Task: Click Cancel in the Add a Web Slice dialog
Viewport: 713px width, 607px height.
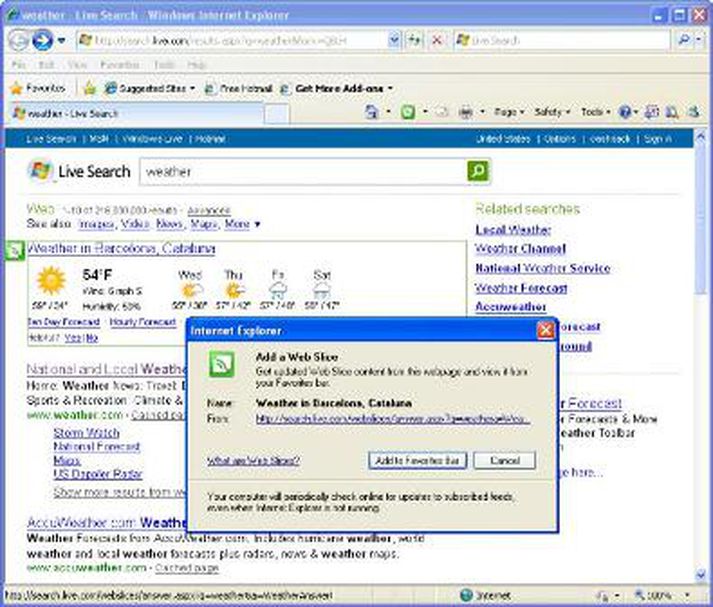Action: click(505, 461)
